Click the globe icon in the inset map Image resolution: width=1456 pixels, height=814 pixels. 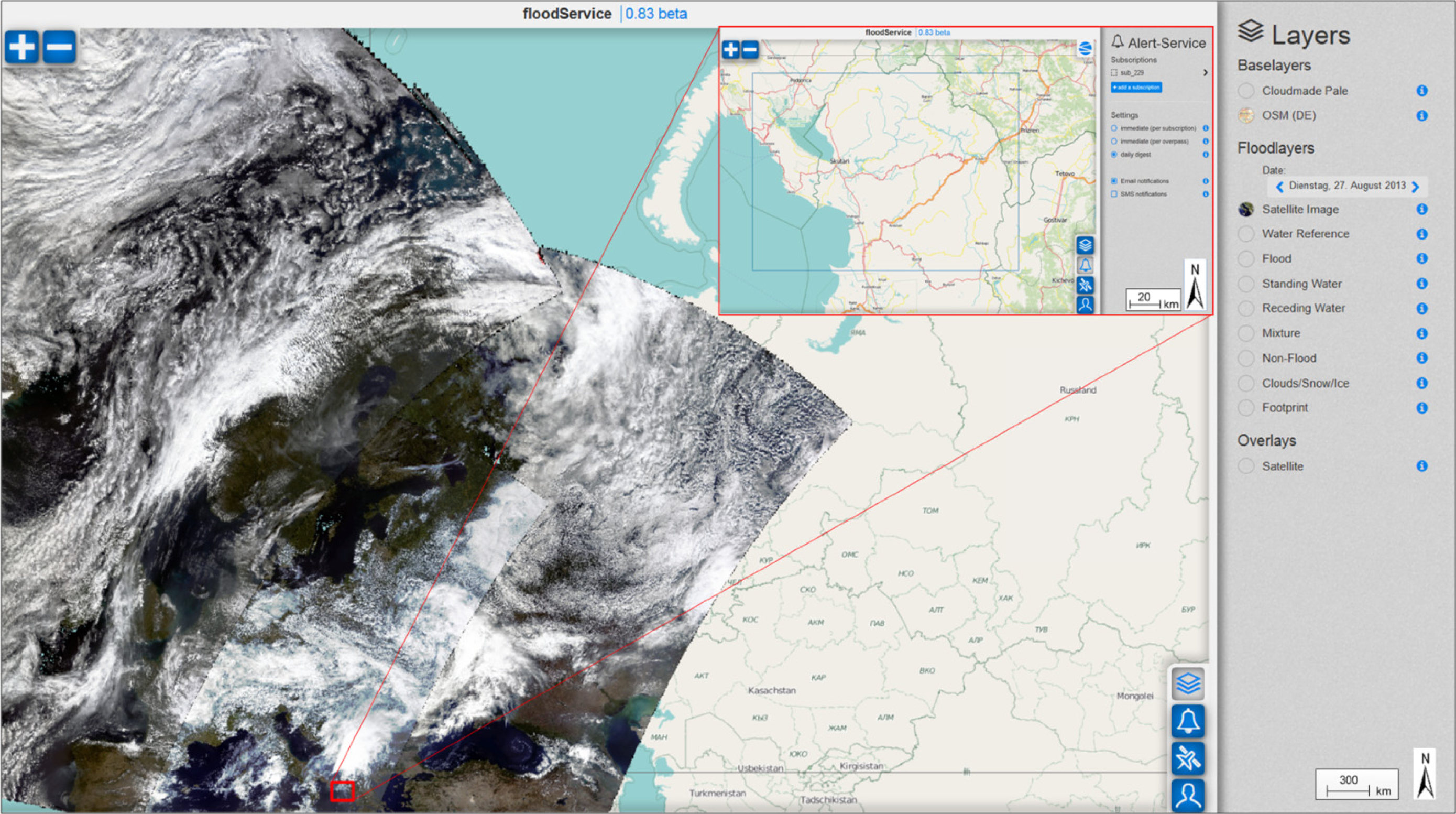[x=1085, y=49]
